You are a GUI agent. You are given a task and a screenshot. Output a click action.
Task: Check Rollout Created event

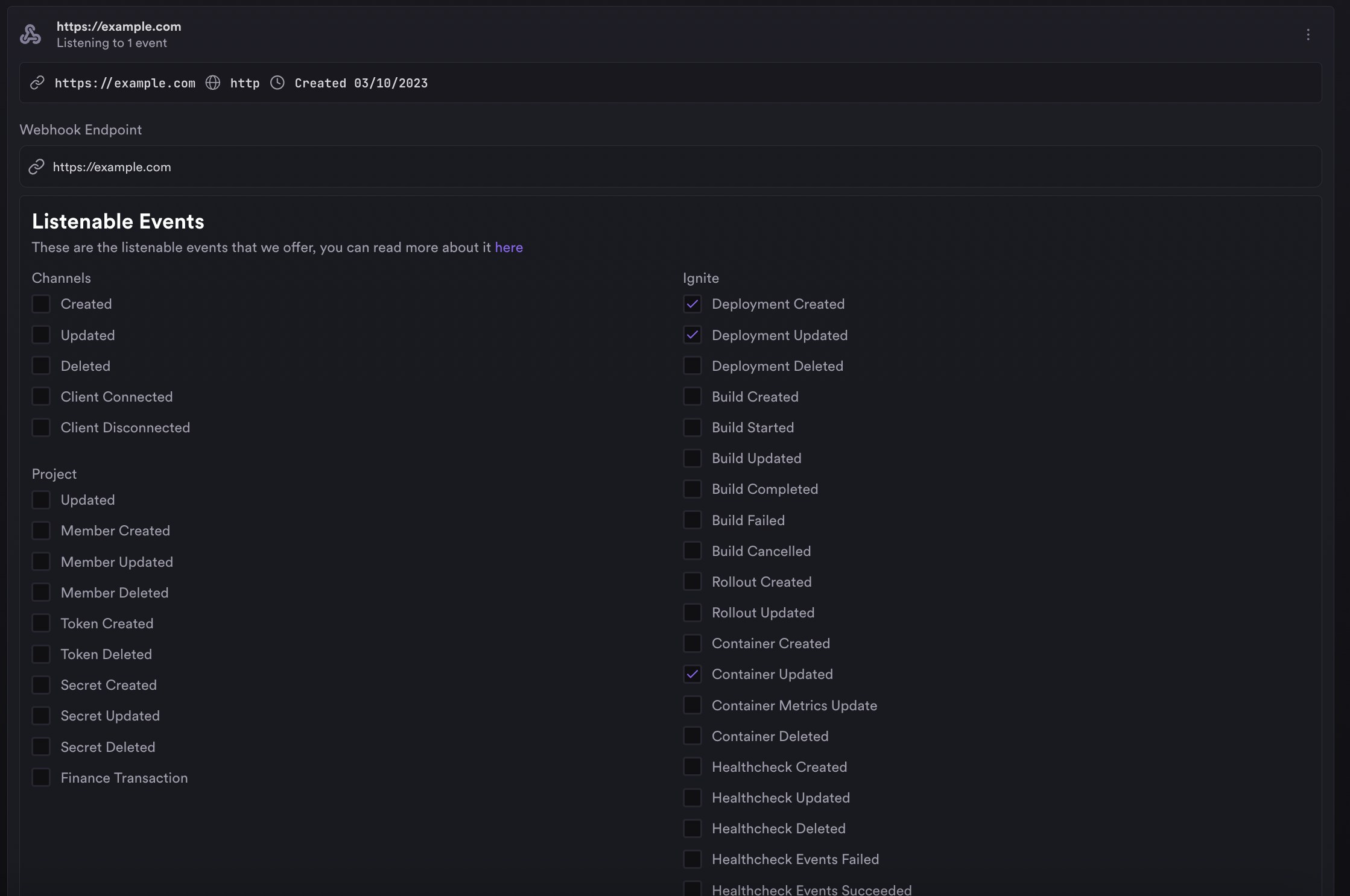click(692, 582)
